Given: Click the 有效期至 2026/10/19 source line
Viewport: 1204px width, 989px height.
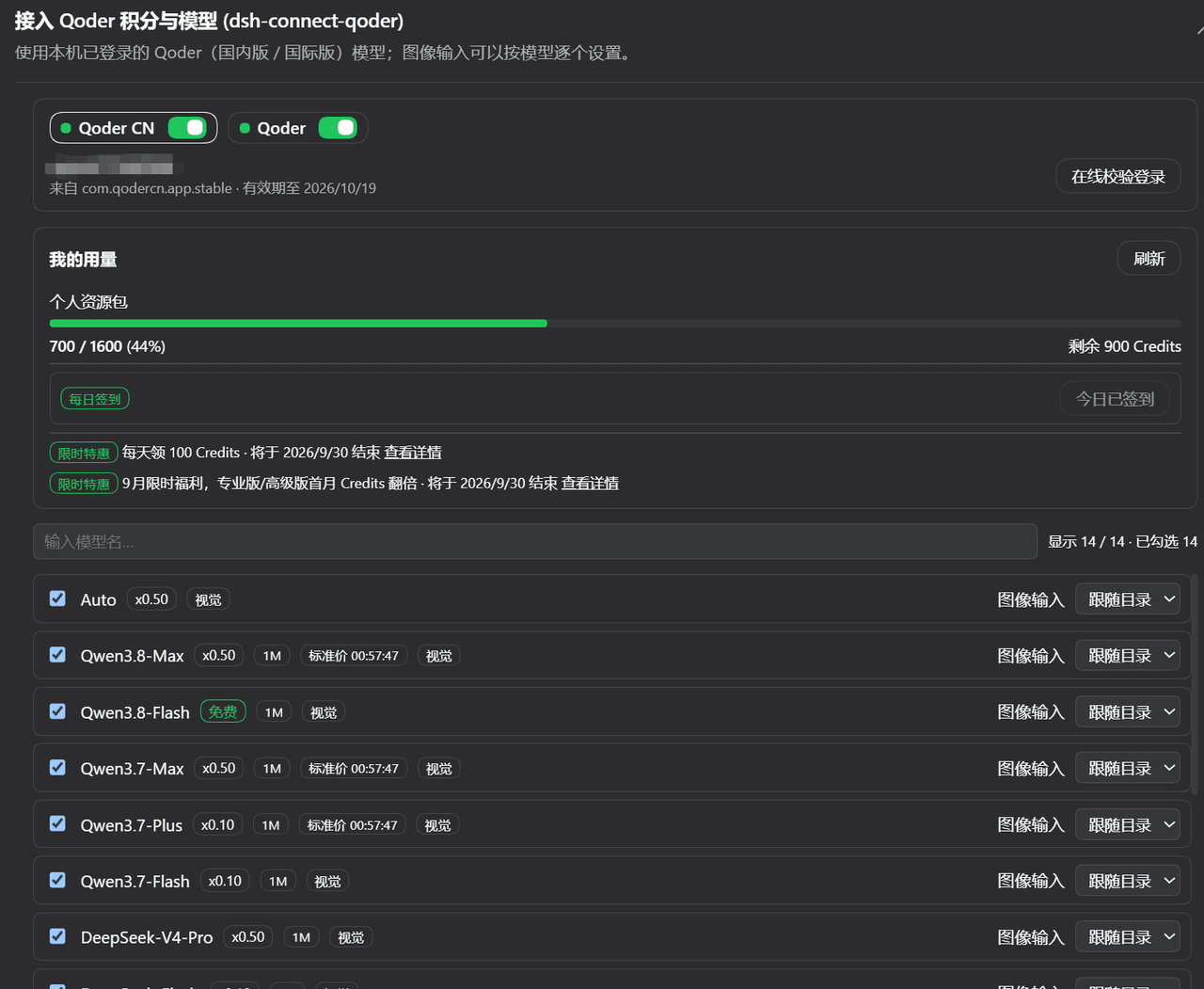Looking at the screenshot, I should [x=213, y=188].
